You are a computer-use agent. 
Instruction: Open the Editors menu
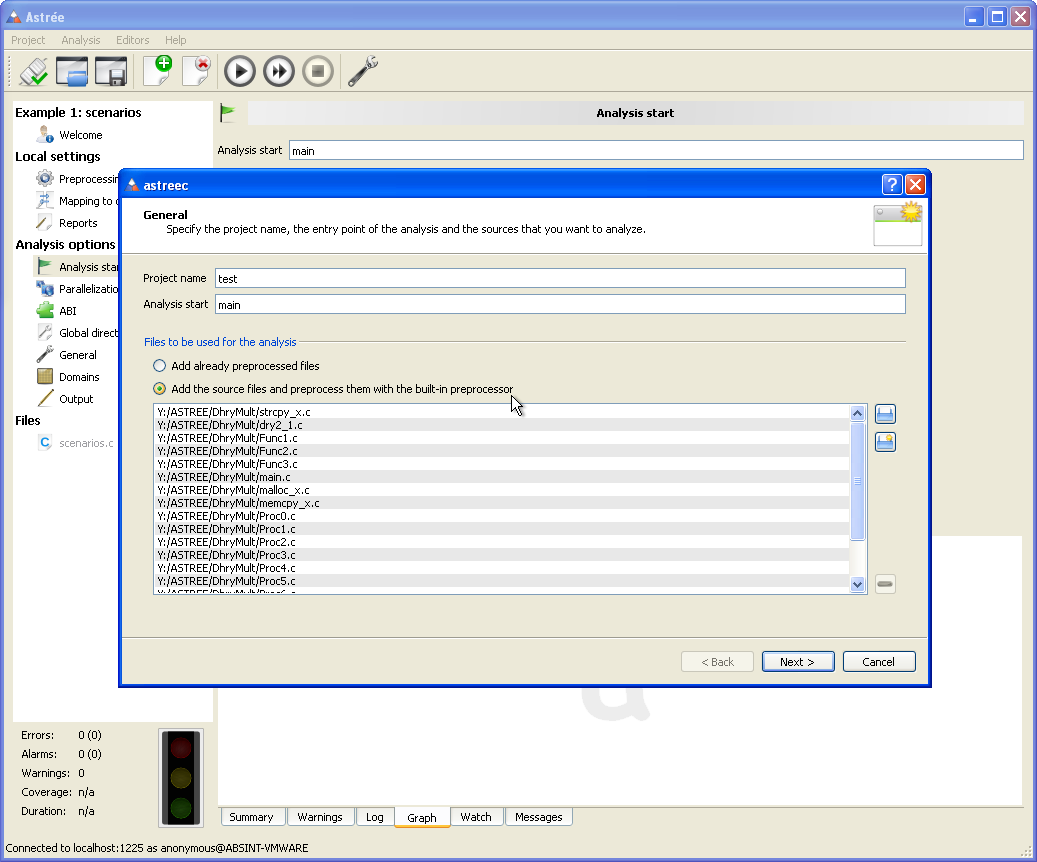[x=132, y=40]
